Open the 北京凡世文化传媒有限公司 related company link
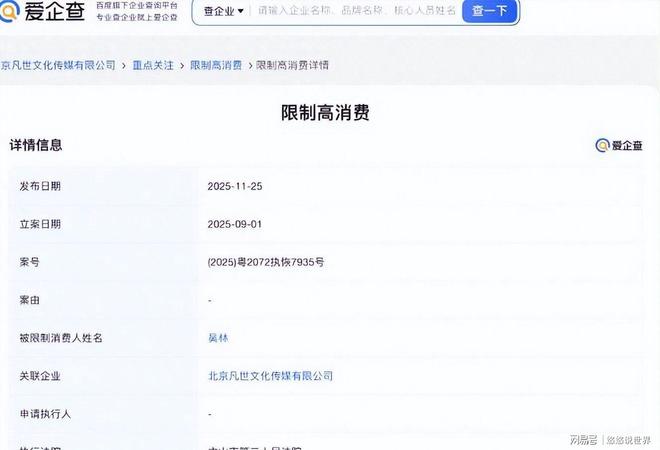This screenshot has height=450, width=660. pos(270,375)
